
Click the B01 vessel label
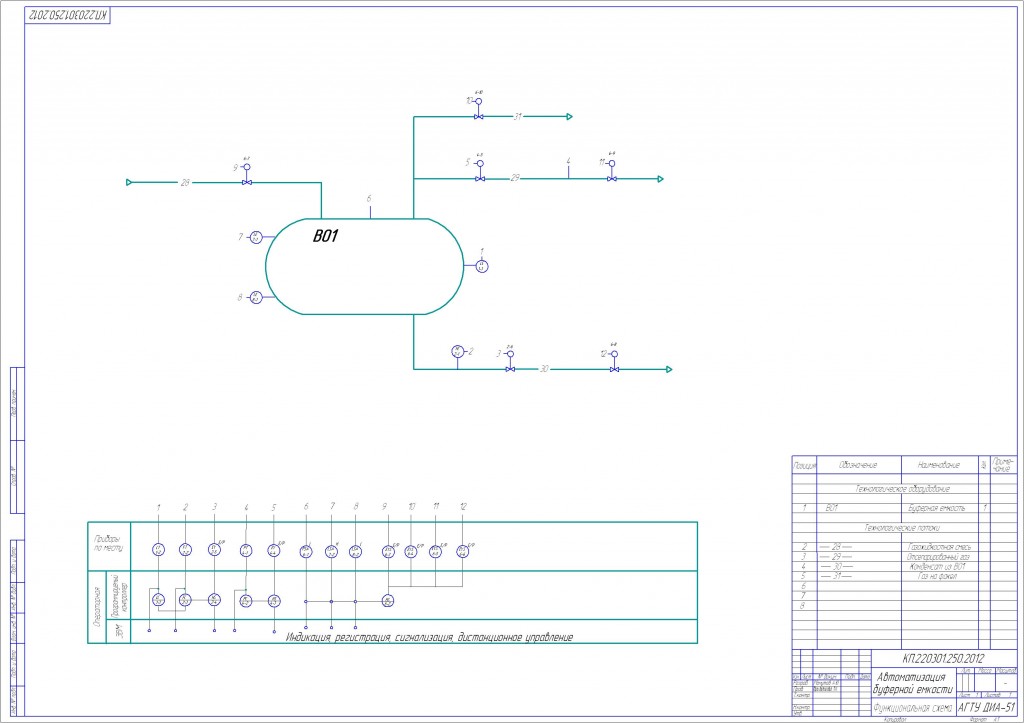point(325,236)
